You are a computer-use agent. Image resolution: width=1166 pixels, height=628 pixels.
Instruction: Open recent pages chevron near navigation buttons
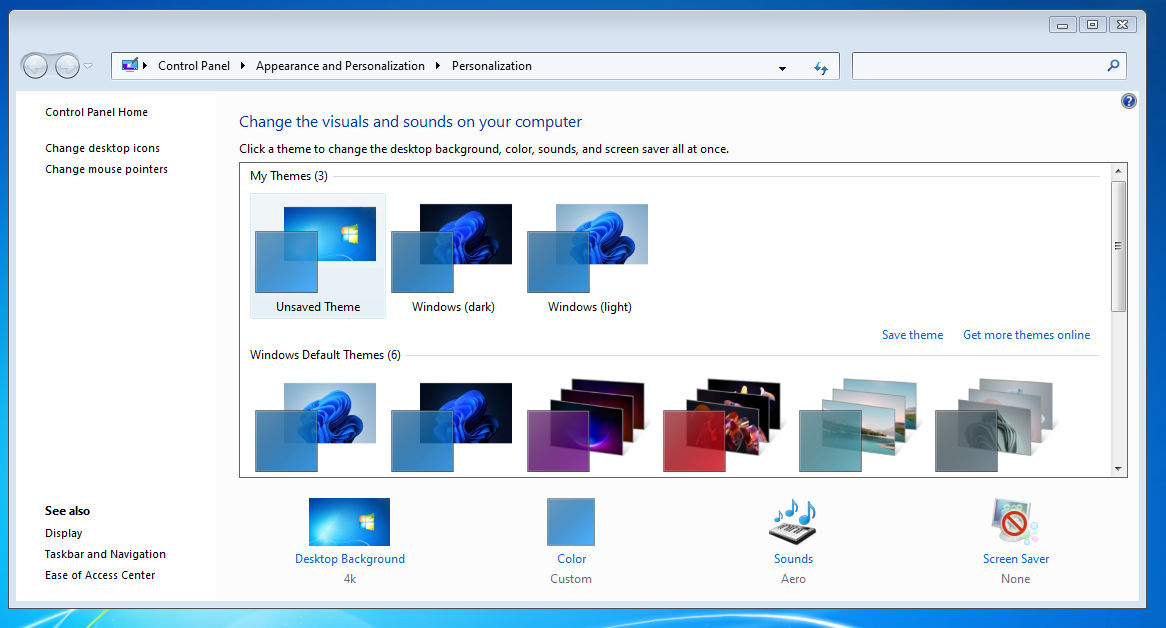pyautogui.click(x=88, y=65)
